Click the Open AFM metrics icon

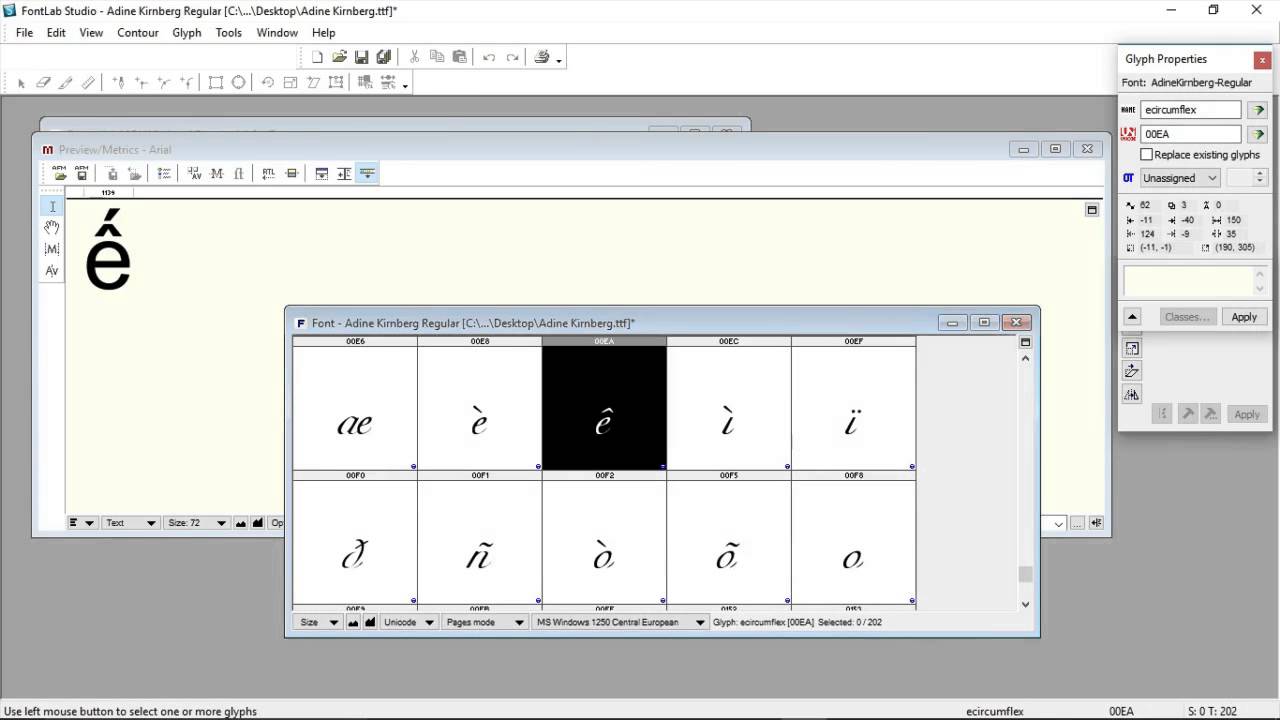pos(59,173)
